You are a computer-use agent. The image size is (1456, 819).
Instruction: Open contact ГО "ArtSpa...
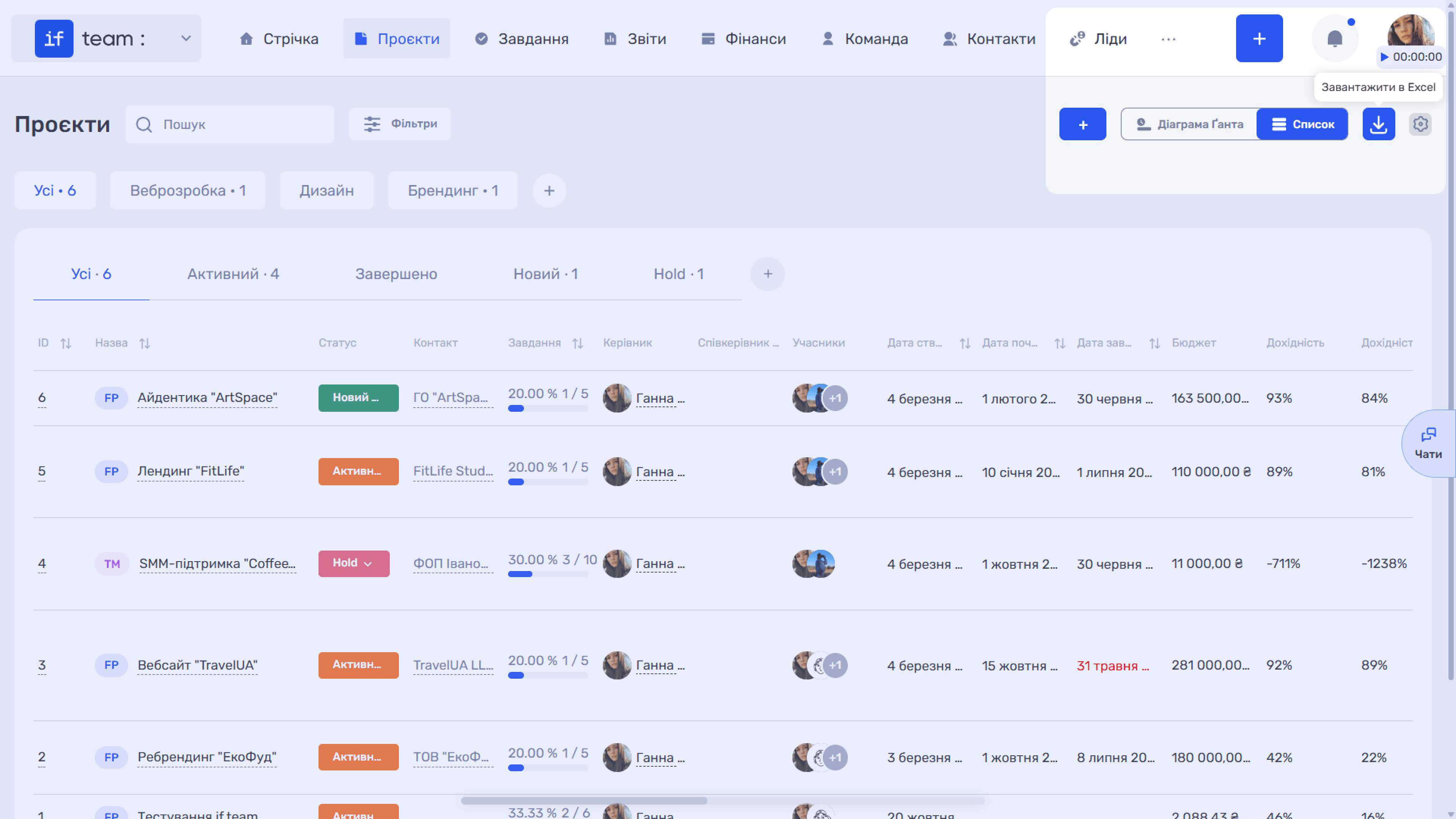point(453,398)
